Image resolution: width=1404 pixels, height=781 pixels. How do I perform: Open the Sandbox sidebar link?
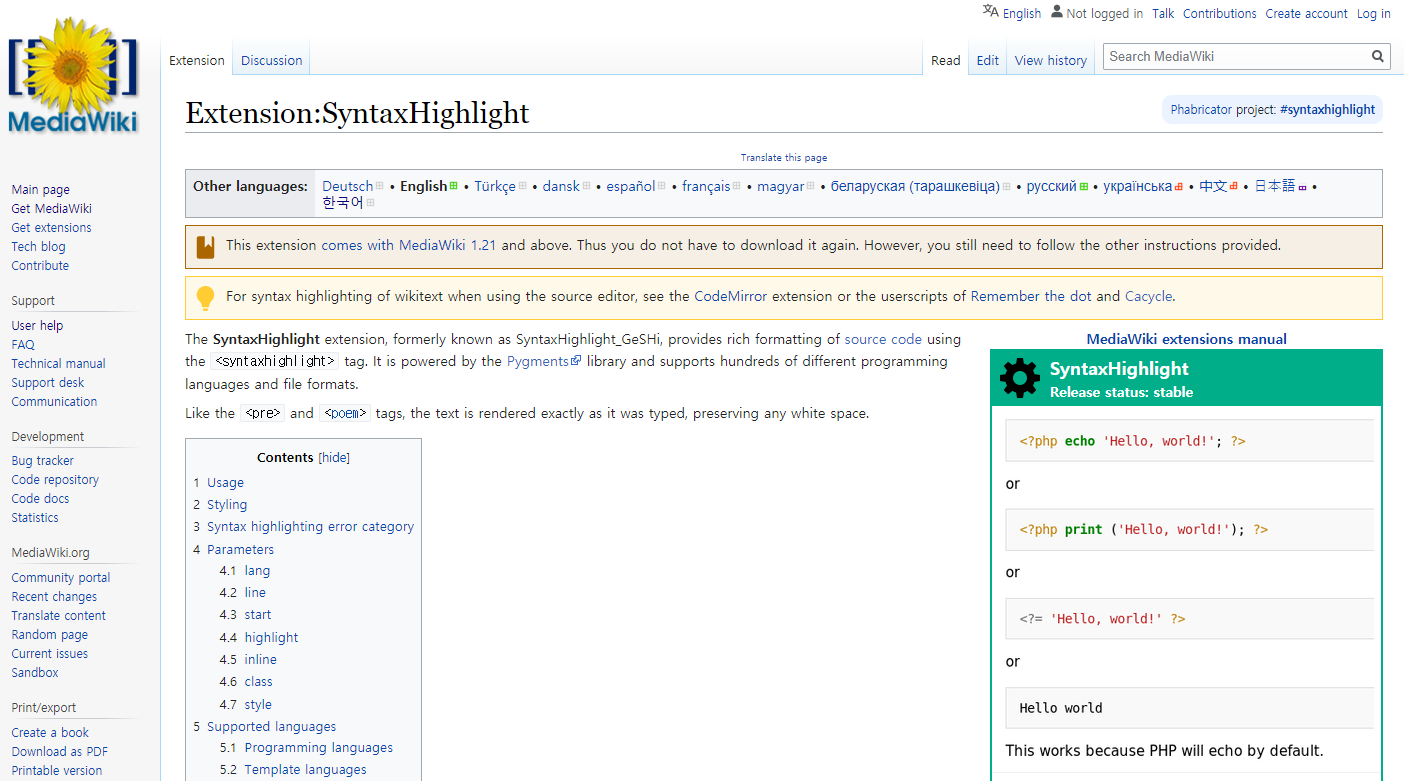35,673
